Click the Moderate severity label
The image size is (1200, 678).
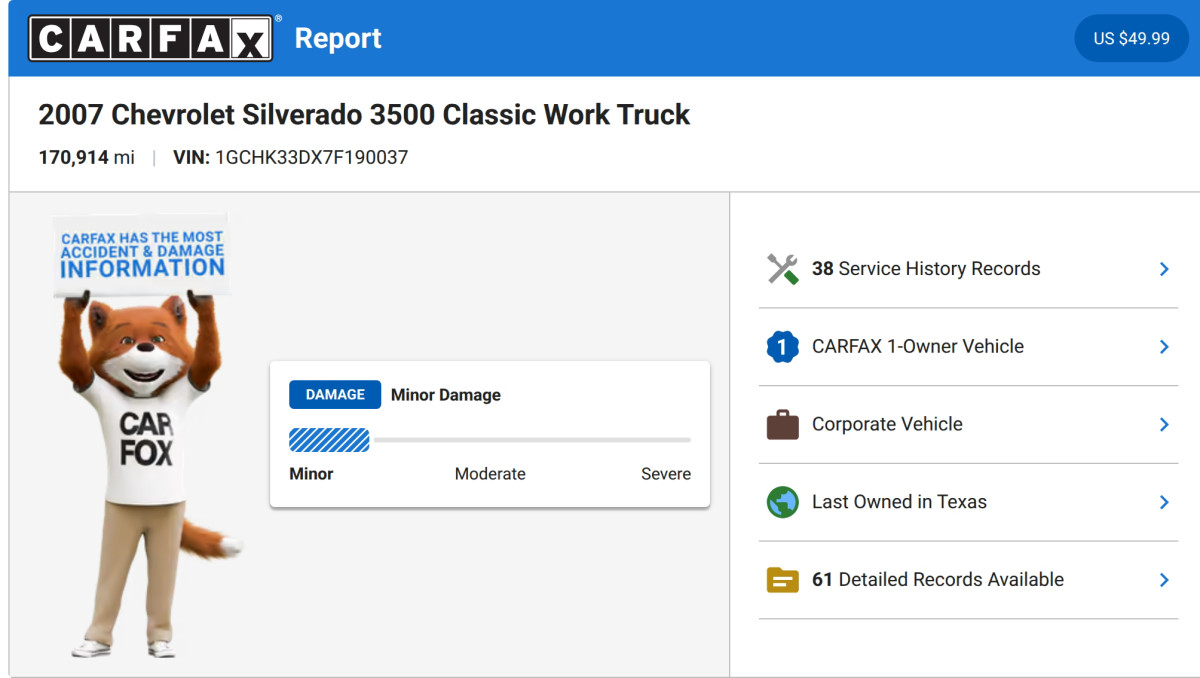[x=490, y=474]
